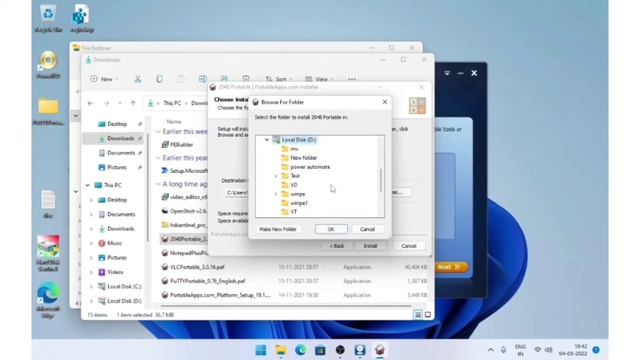640x360 pixels.
Task: Select the PEBuilder file
Action: [182, 144]
